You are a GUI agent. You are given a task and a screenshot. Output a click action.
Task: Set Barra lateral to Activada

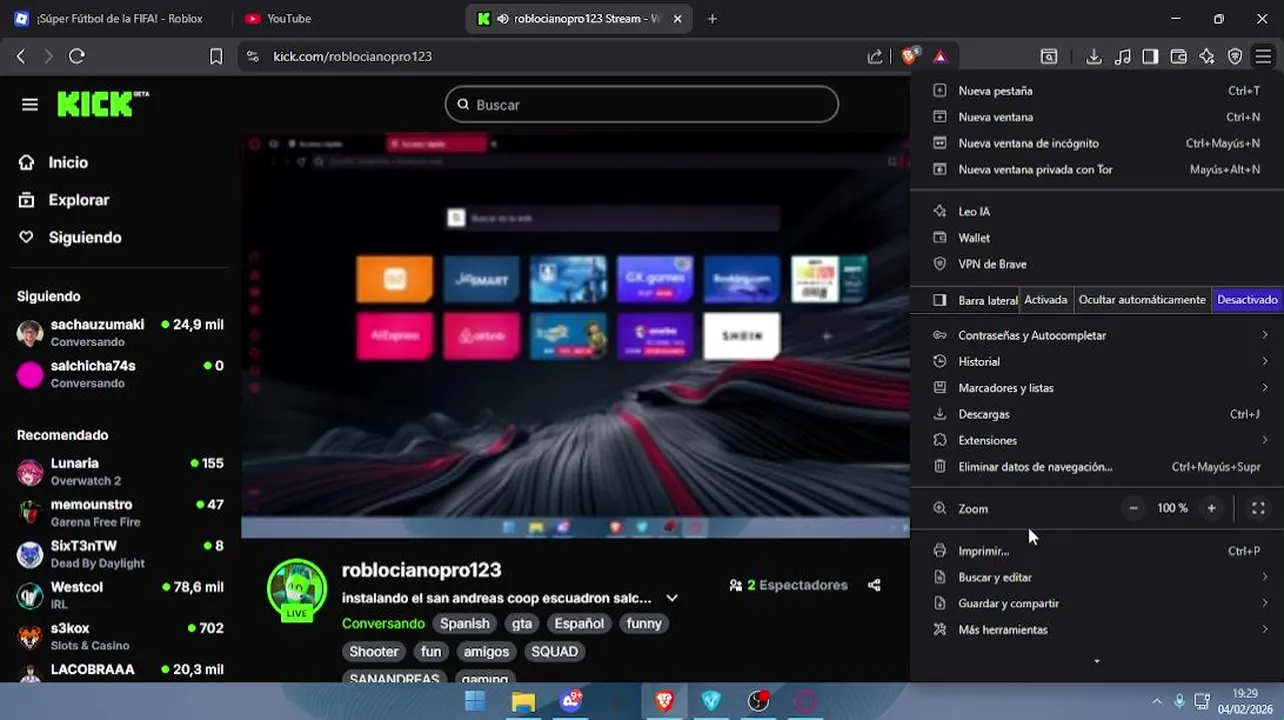point(1046,300)
